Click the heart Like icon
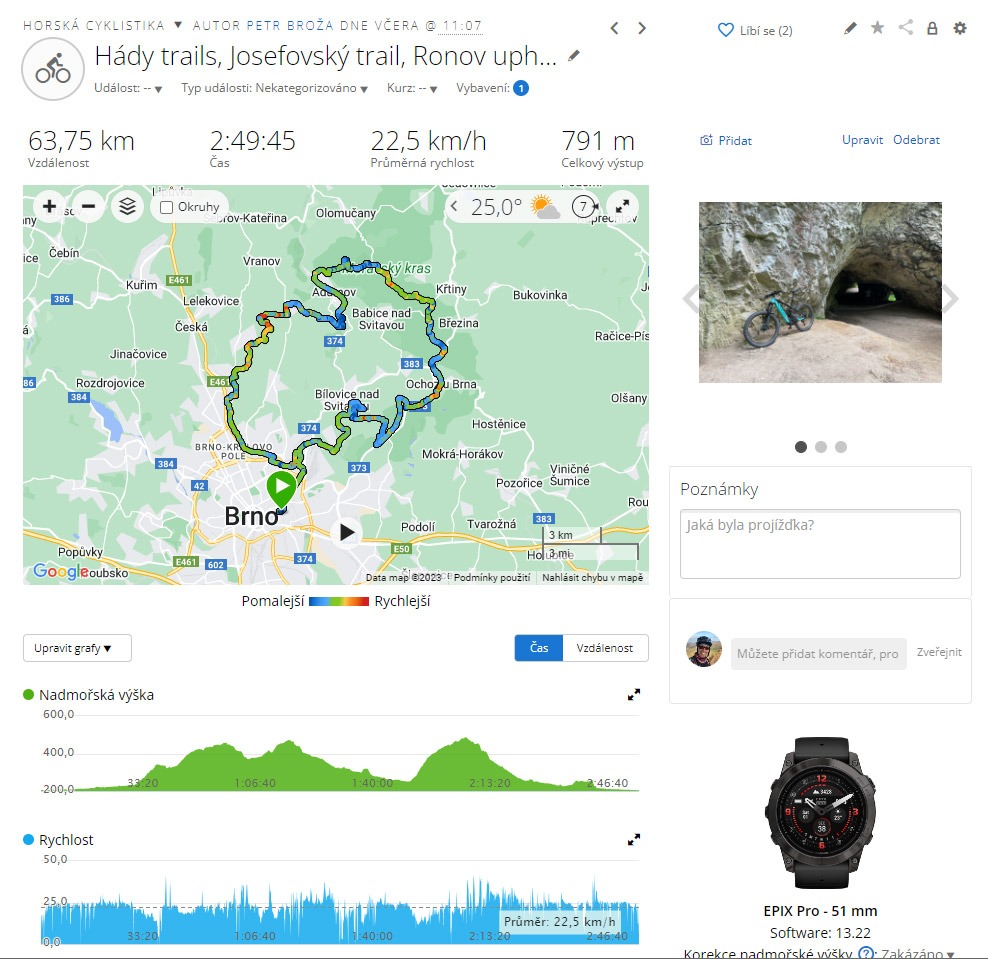This screenshot has width=988, height=959. point(725,30)
